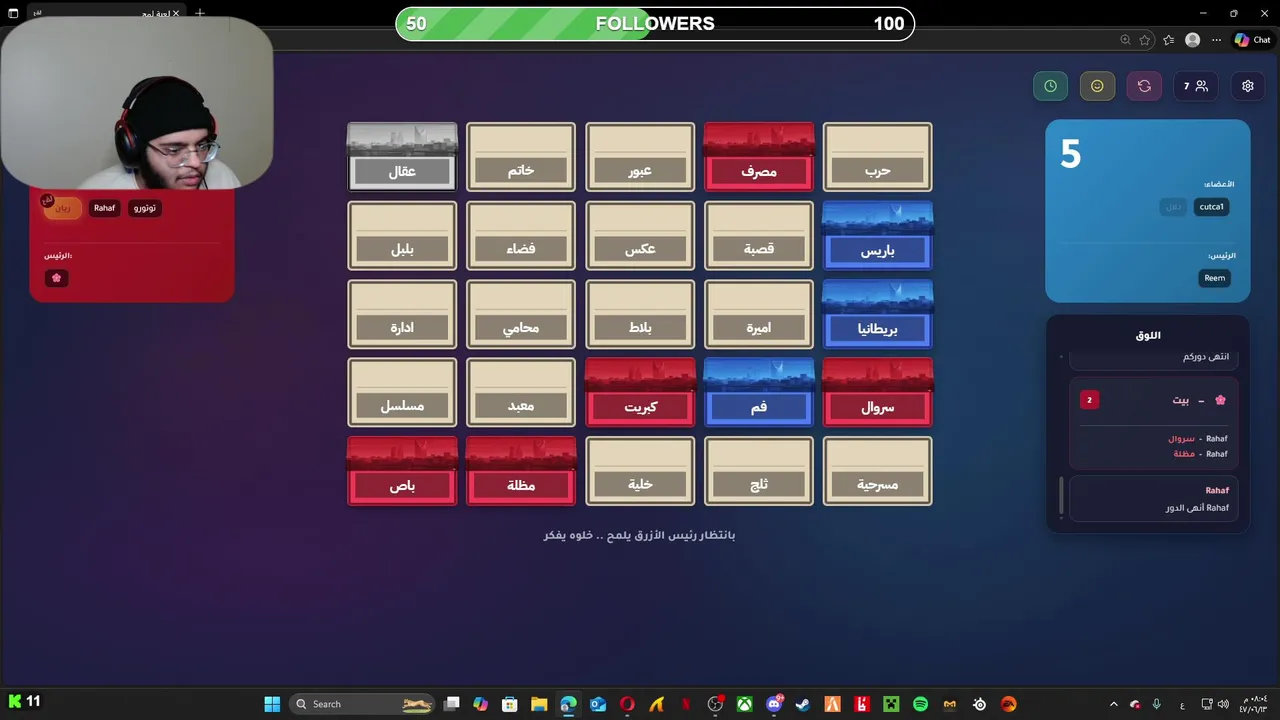Select the word card حرب
Viewport: 1280px width, 720px height.
[878, 157]
